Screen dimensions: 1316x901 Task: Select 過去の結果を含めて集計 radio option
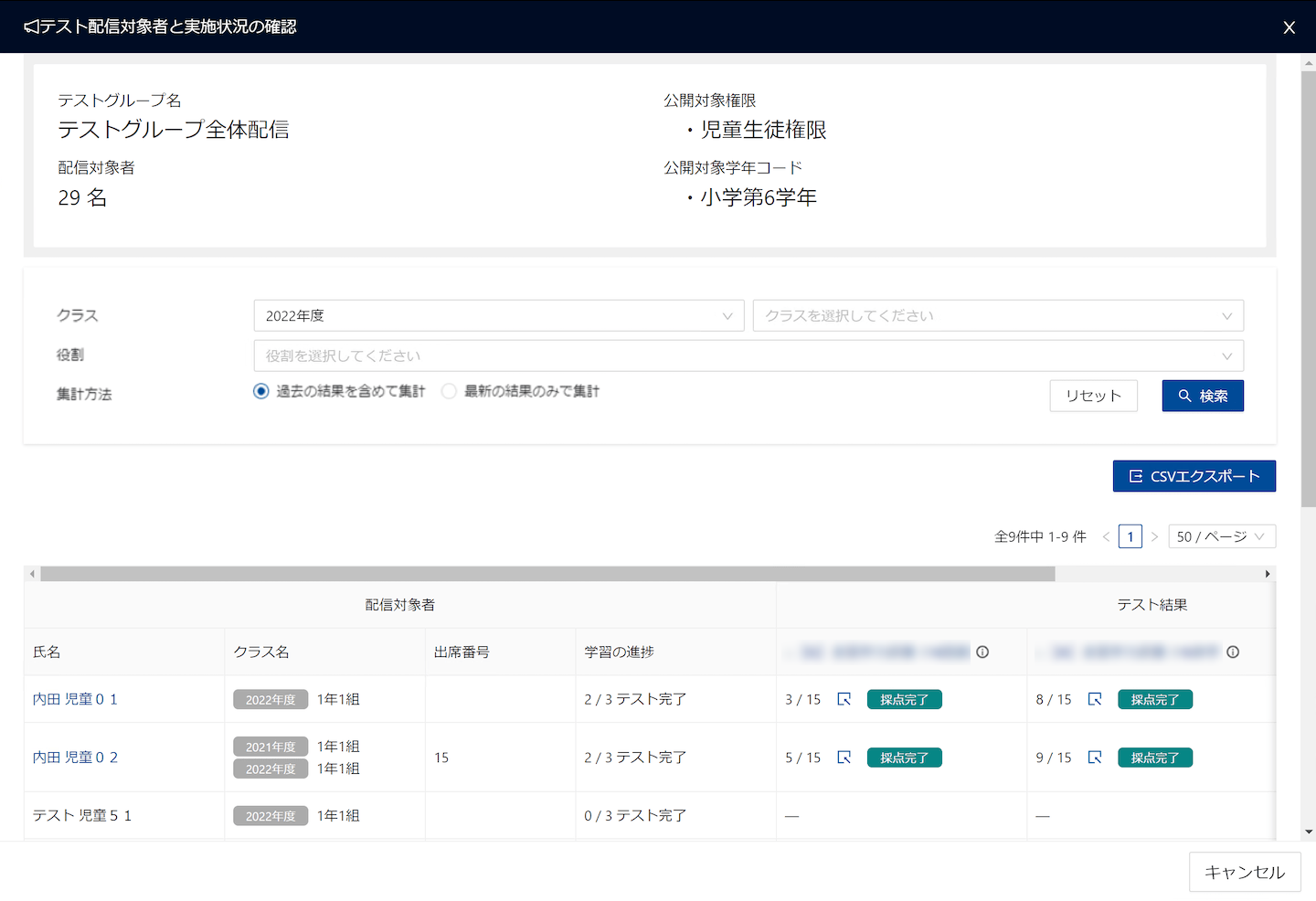click(261, 391)
